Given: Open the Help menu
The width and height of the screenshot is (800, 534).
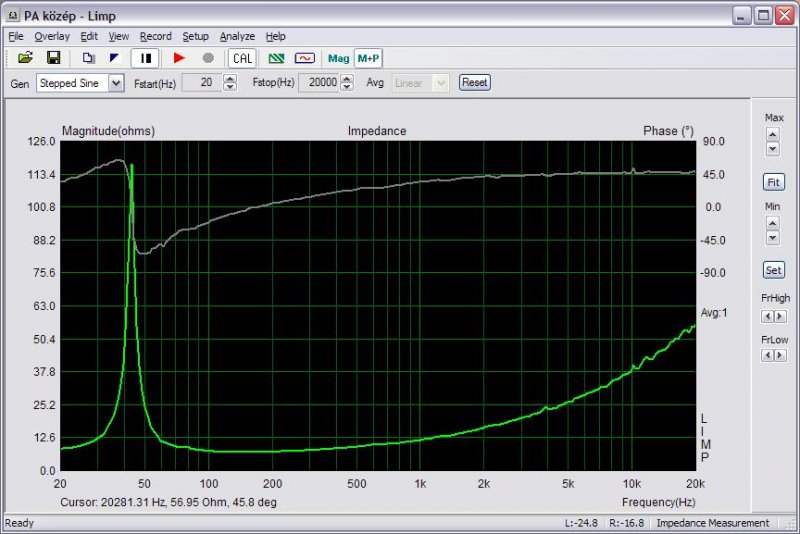Looking at the screenshot, I should pyautogui.click(x=276, y=36).
